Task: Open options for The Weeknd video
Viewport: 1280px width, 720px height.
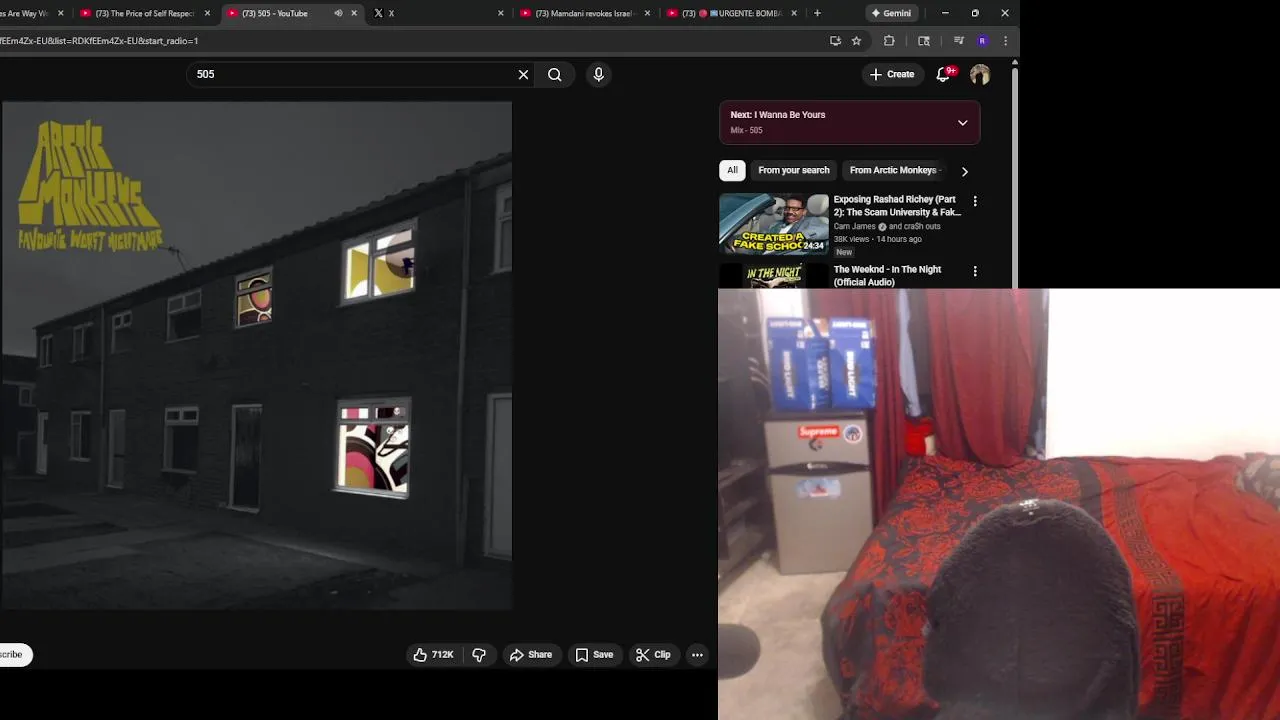Action: click(x=975, y=271)
